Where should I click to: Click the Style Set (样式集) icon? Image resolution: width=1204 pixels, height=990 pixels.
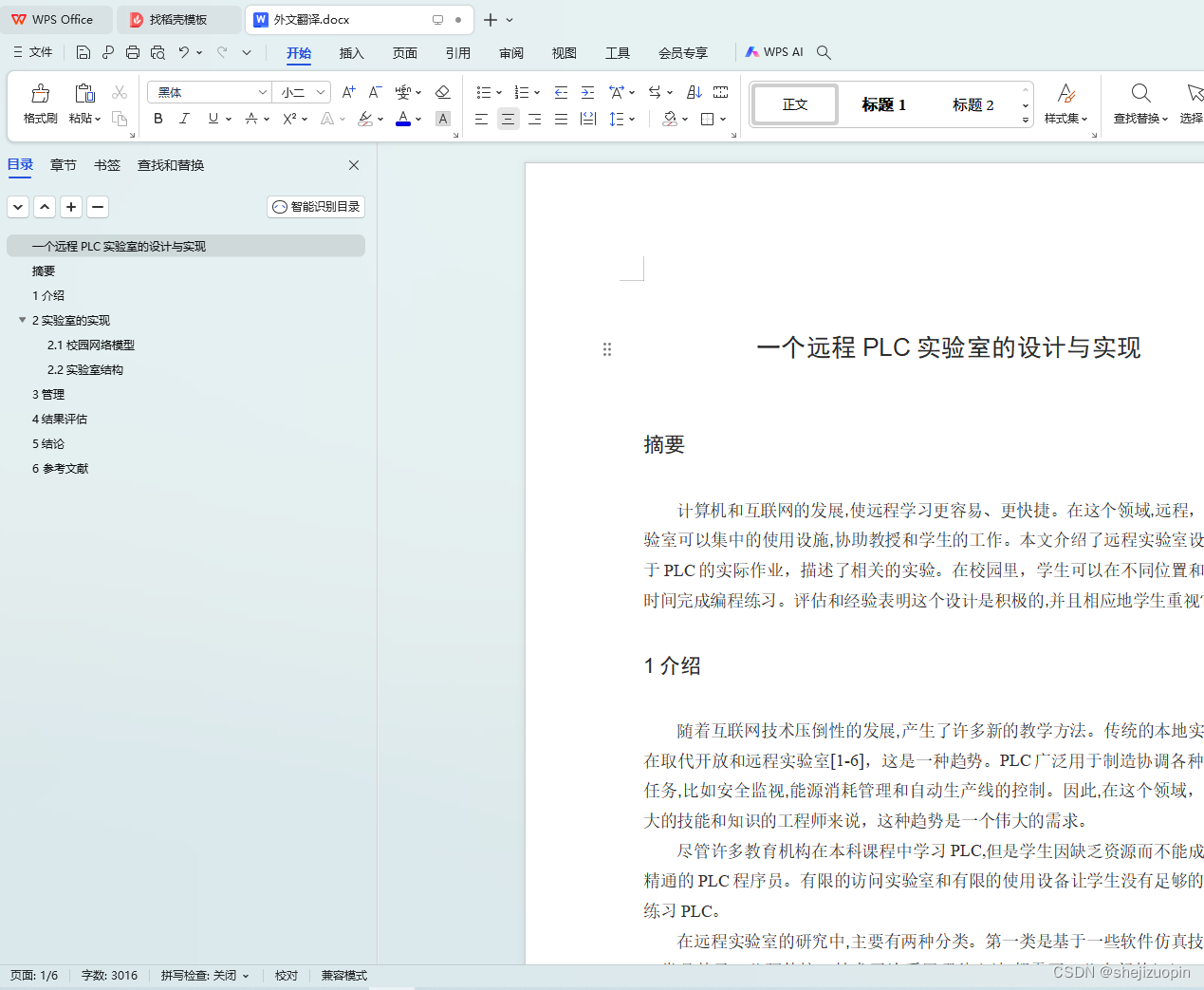pos(1065,92)
